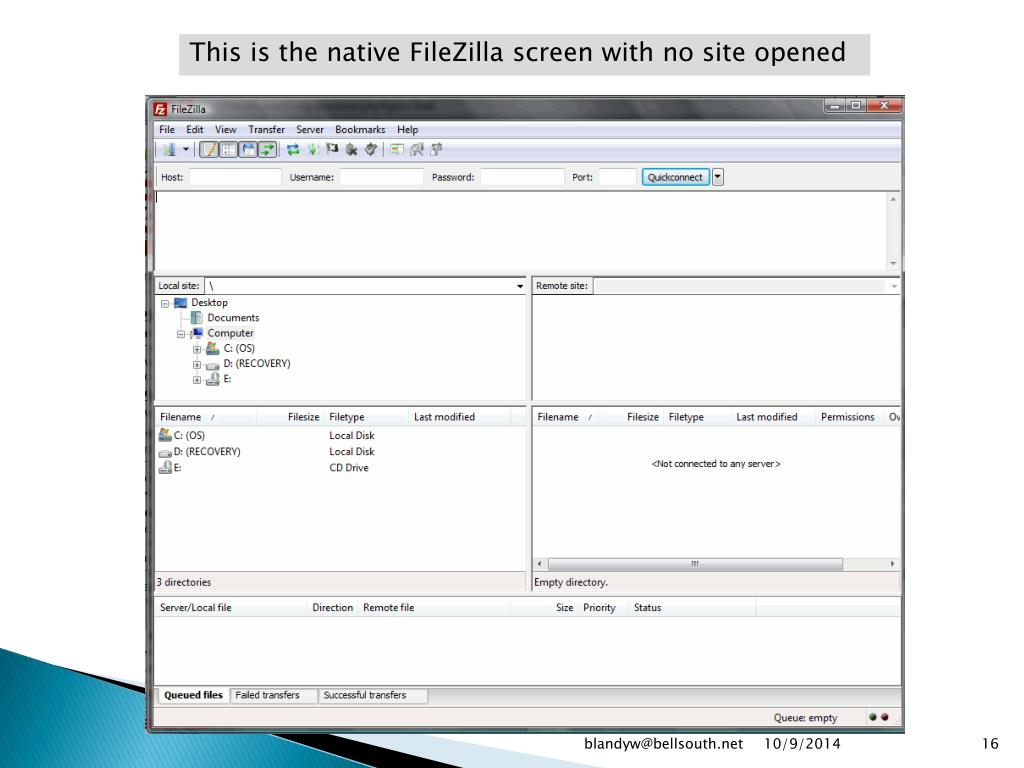The height and width of the screenshot is (768, 1024).
Task: Click the Queue: empty status text
Action: (805, 718)
